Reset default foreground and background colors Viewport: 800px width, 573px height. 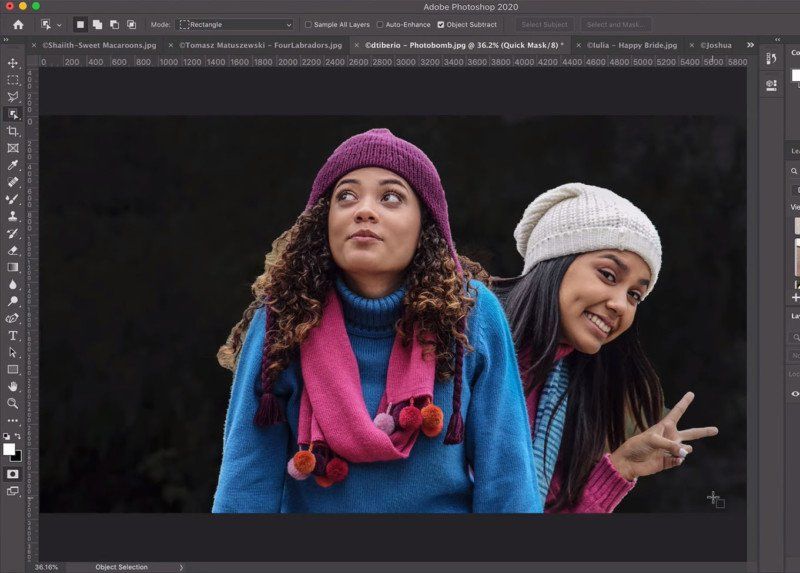tap(6, 436)
